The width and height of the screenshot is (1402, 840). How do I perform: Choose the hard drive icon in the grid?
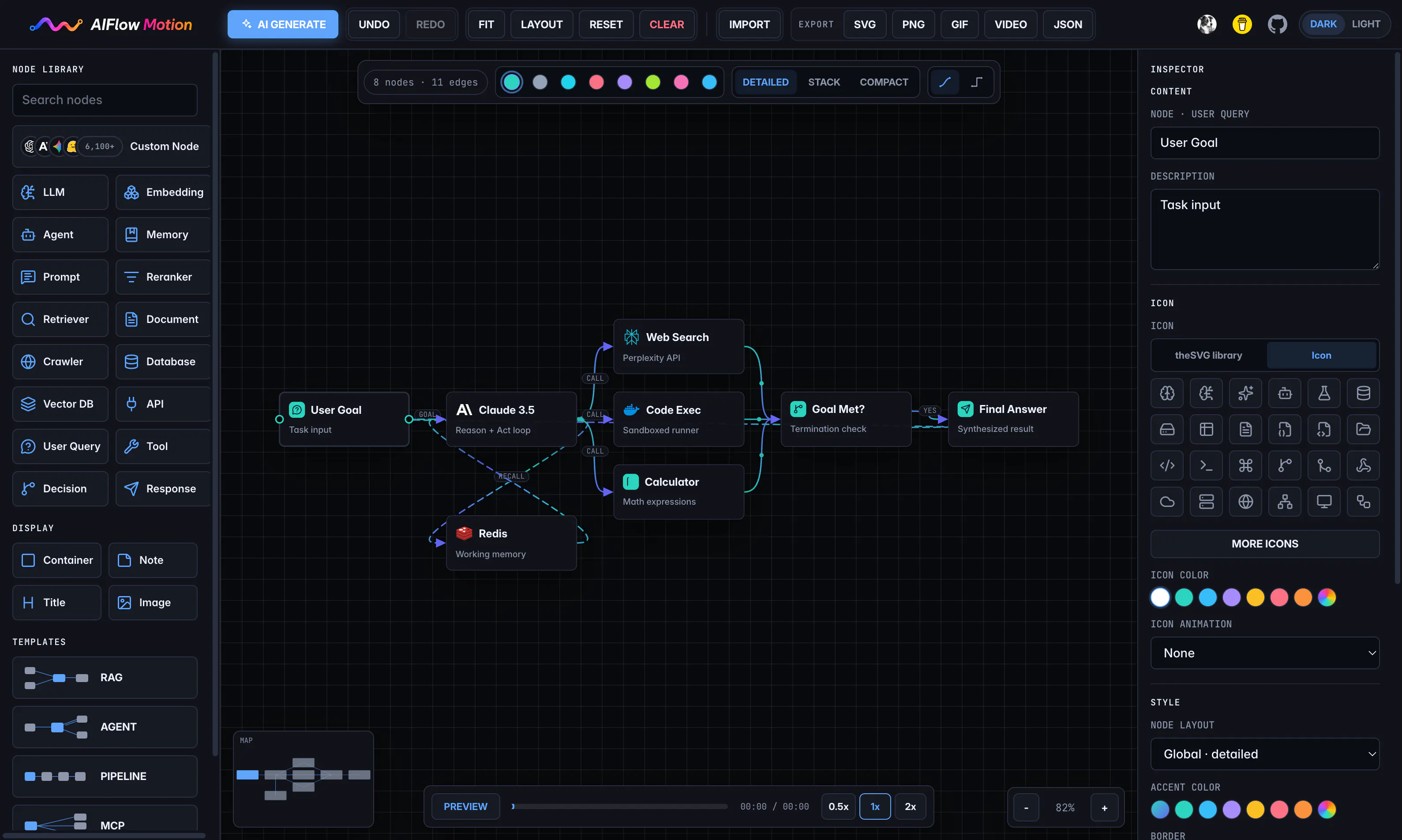click(1166, 429)
